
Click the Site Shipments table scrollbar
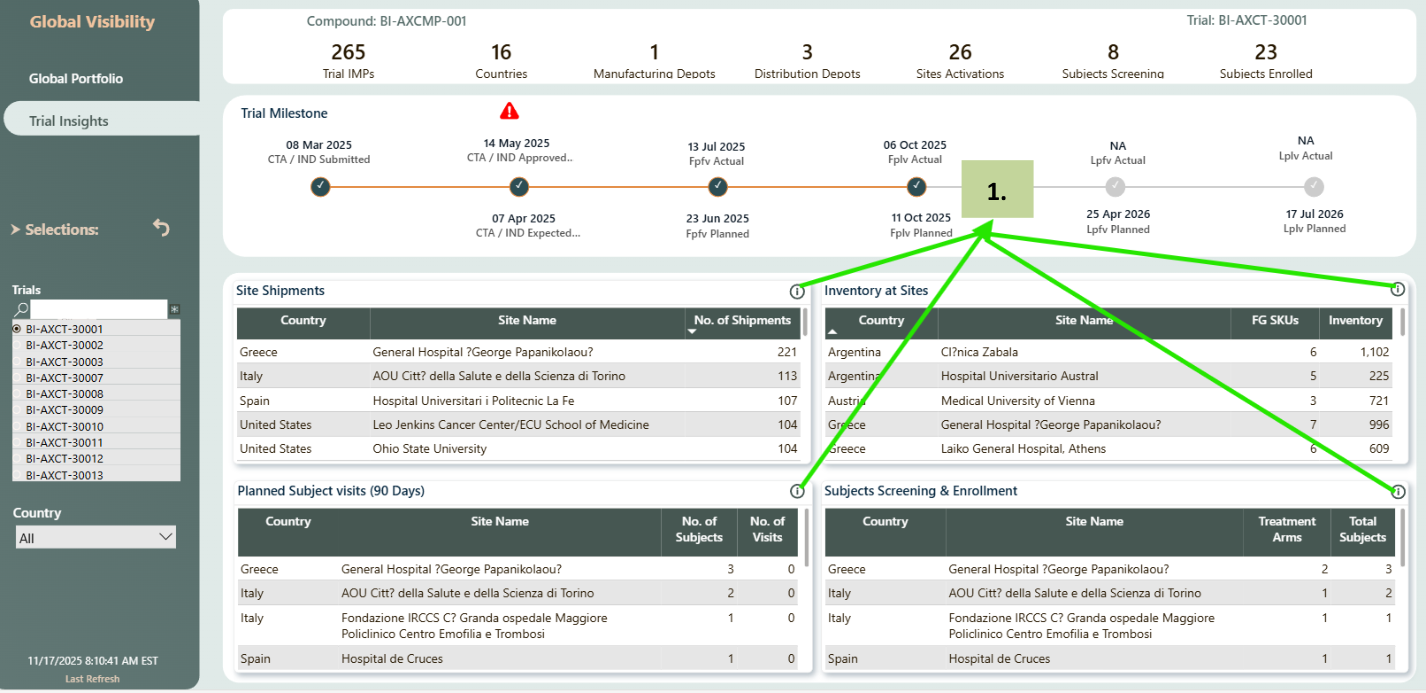pos(805,322)
